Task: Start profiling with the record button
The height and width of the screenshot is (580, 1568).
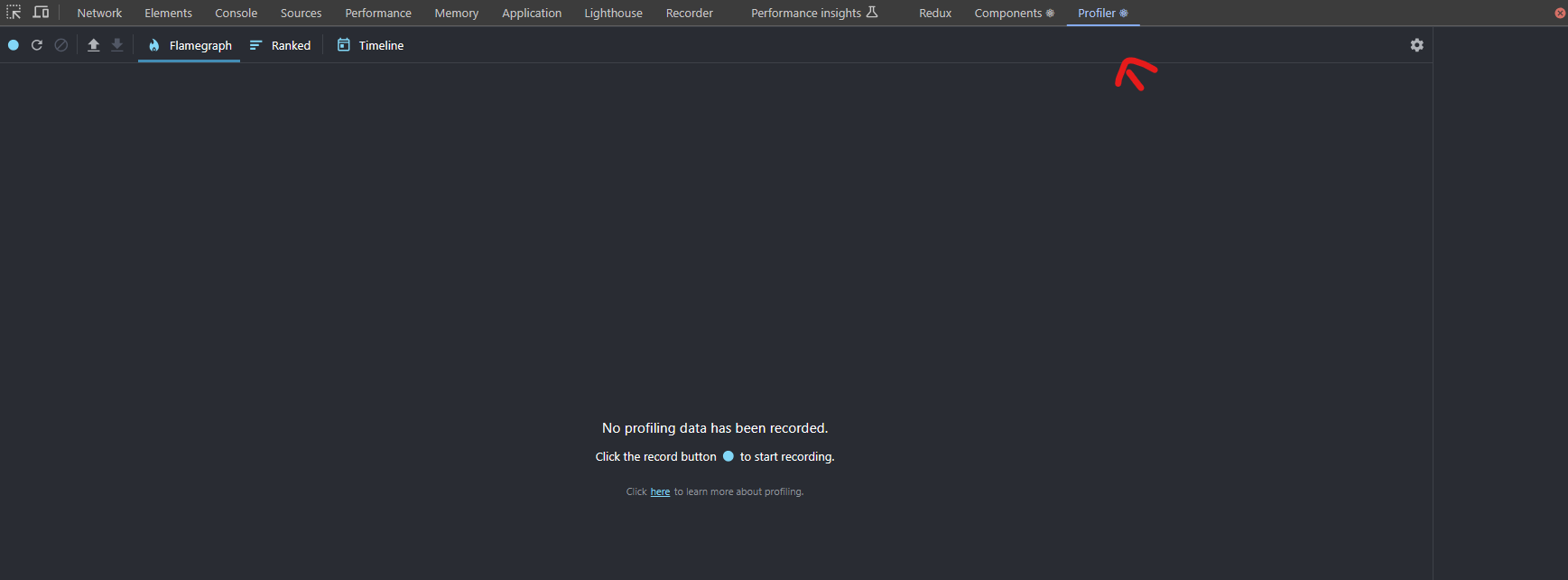Action: [x=14, y=45]
